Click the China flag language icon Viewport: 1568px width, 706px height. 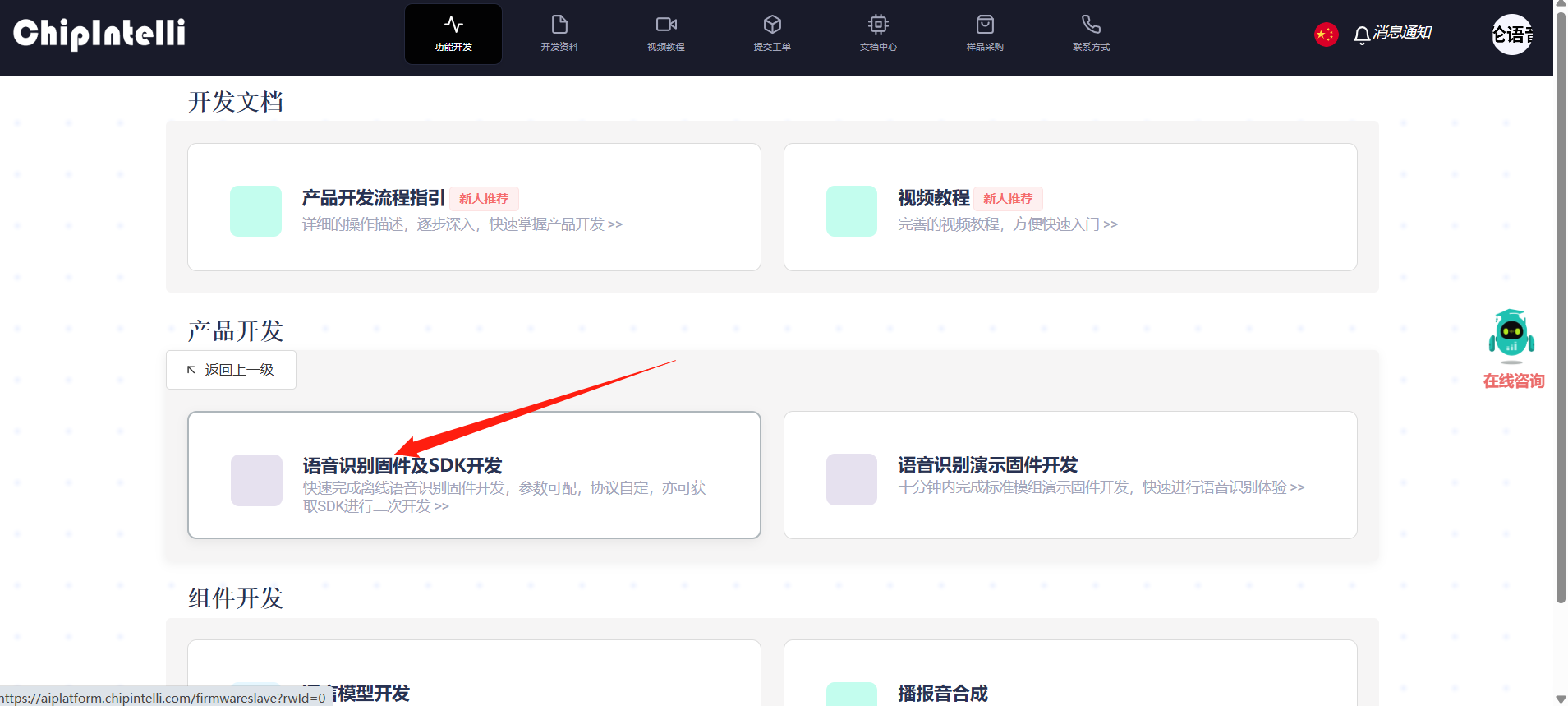coord(1326,35)
